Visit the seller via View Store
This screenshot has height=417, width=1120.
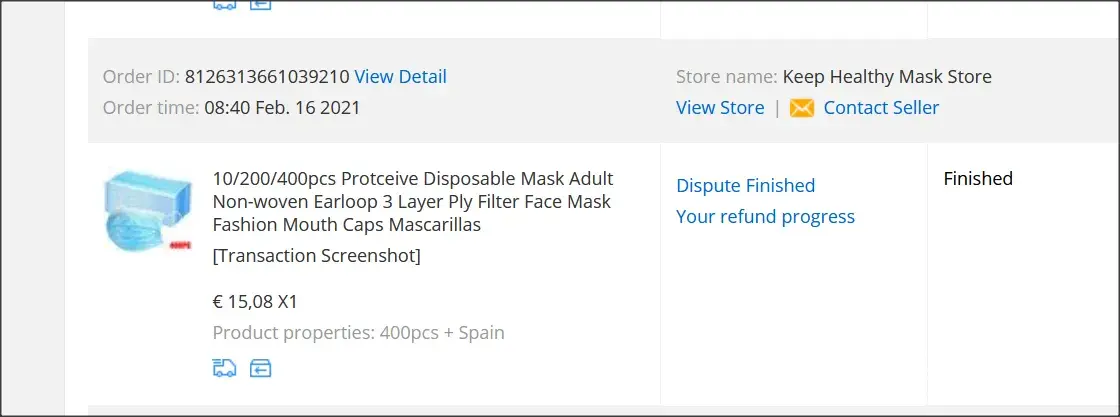[720, 108]
